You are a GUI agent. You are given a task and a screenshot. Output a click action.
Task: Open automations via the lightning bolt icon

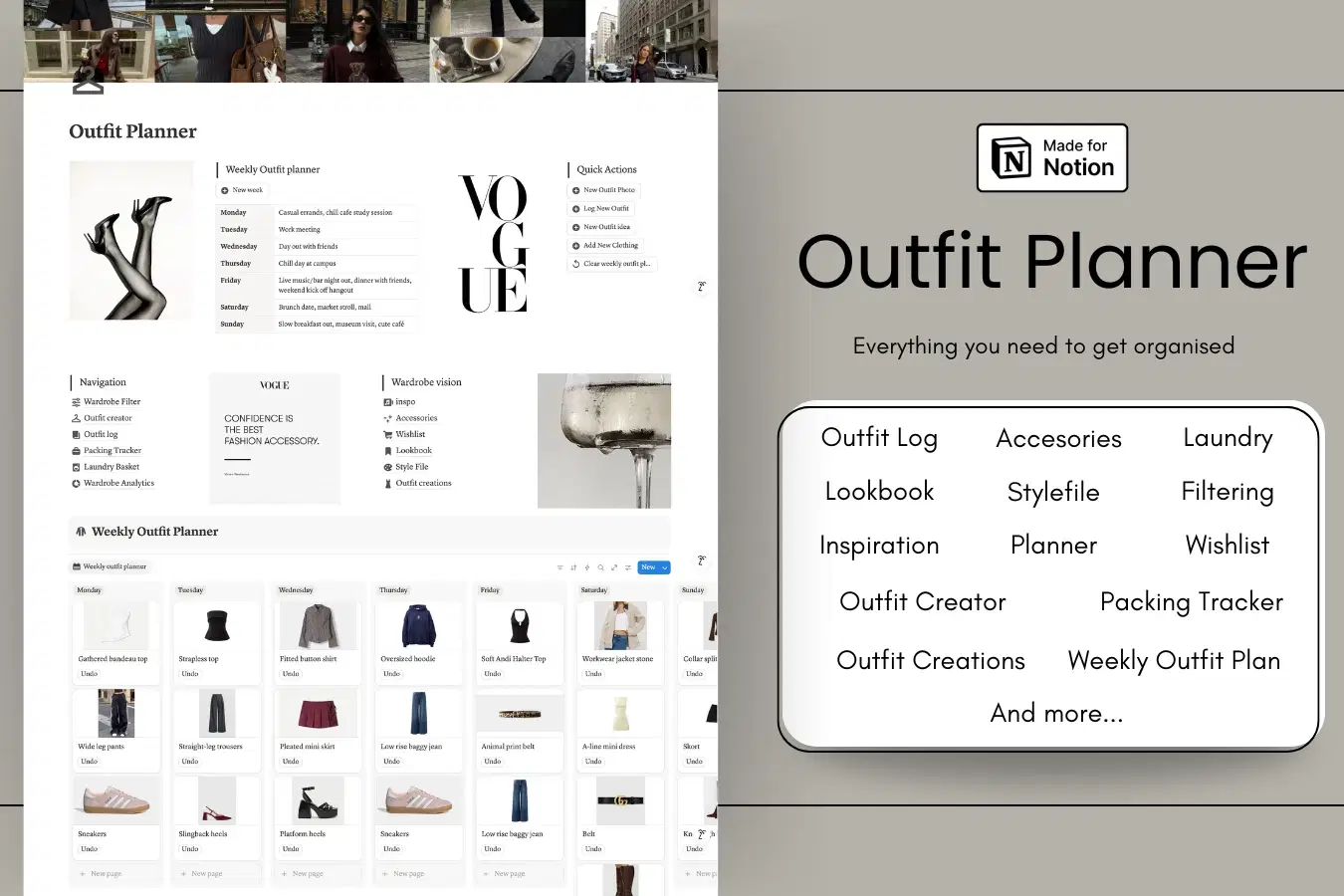click(x=586, y=567)
